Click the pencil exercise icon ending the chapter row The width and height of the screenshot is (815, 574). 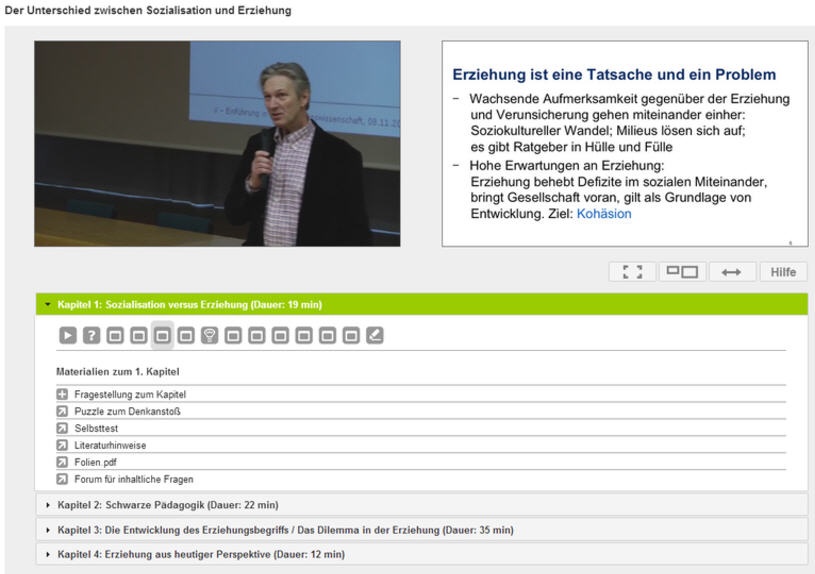(x=375, y=335)
